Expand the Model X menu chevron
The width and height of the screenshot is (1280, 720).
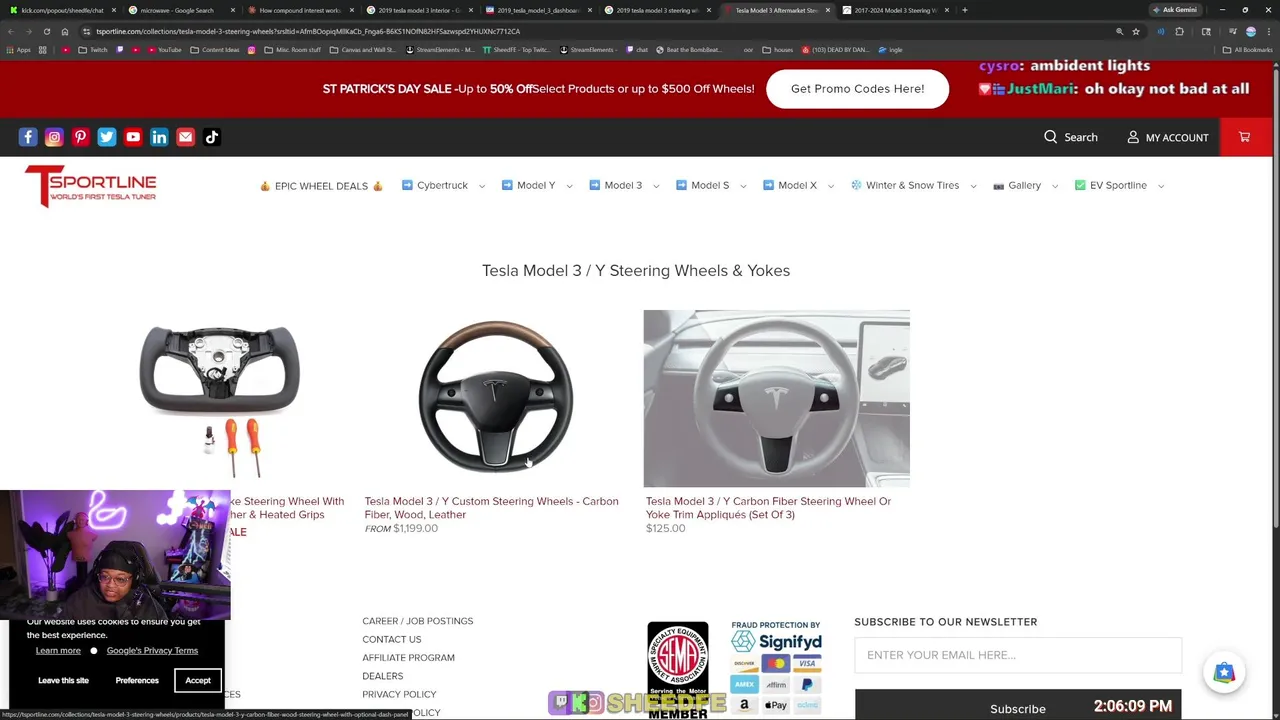[x=831, y=186]
